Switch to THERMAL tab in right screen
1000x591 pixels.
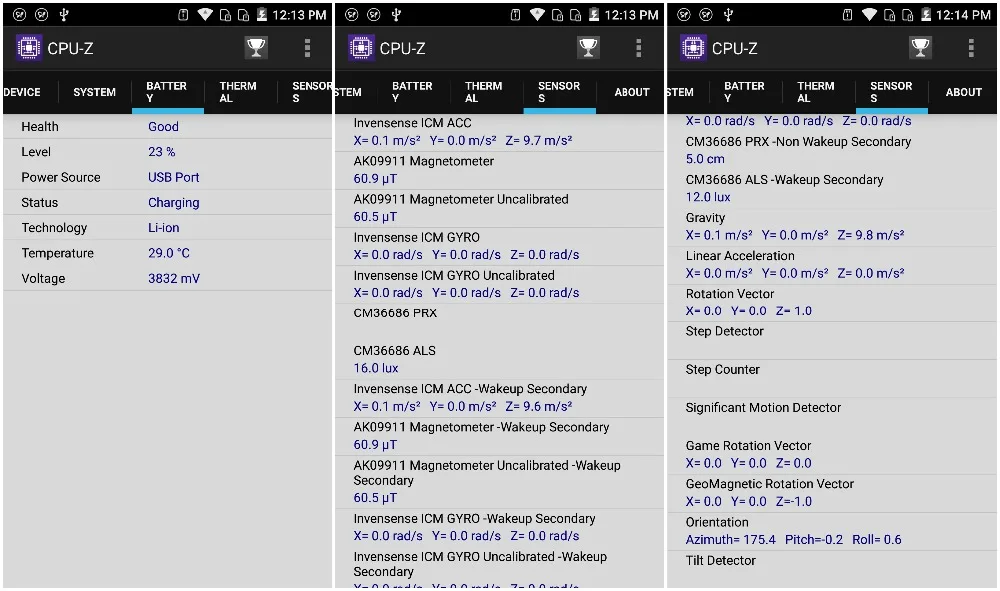(x=818, y=92)
